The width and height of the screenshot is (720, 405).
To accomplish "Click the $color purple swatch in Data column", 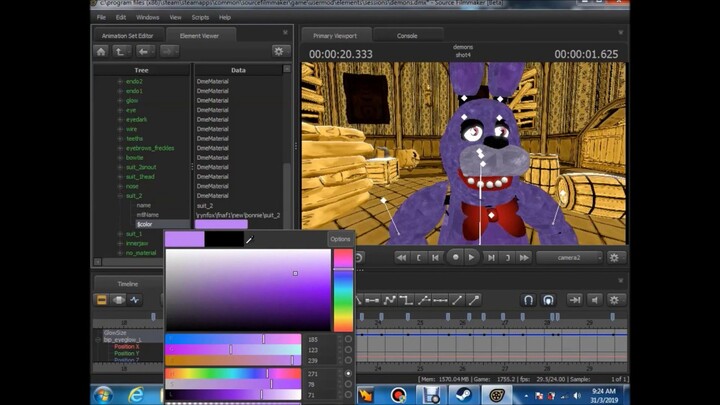I will [x=221, y=224].
